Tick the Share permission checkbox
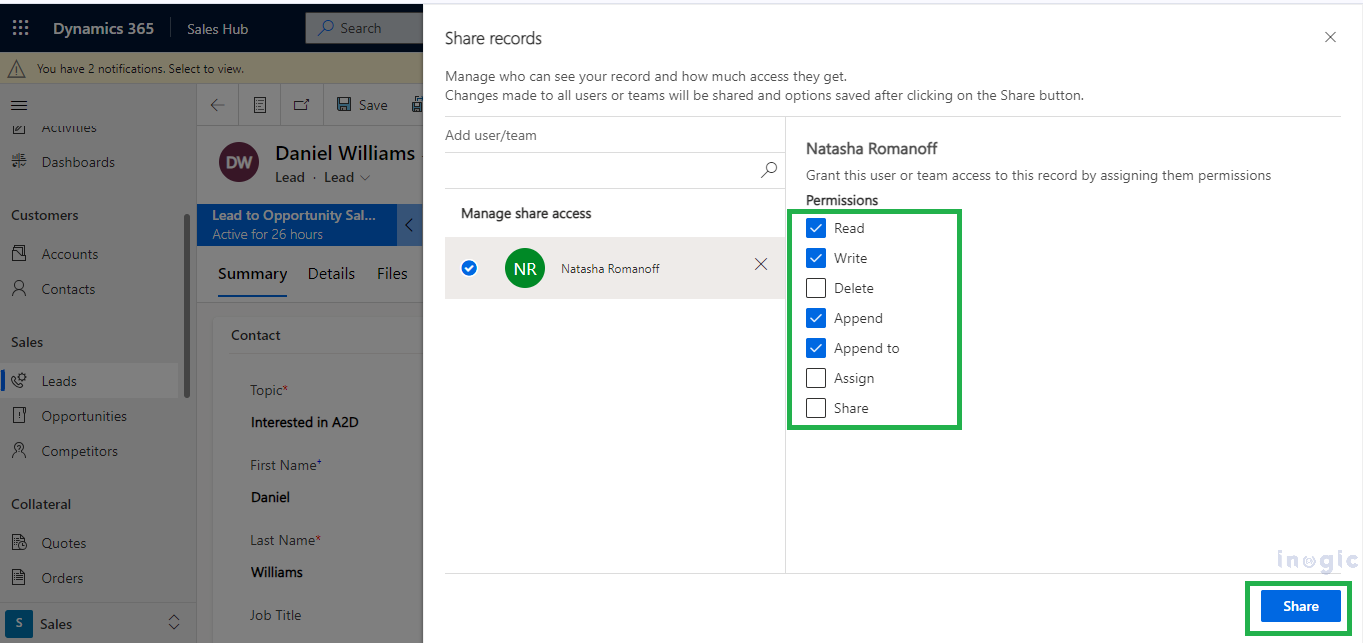The height and width of the screenshot is (643, 1363). [816, 408]
